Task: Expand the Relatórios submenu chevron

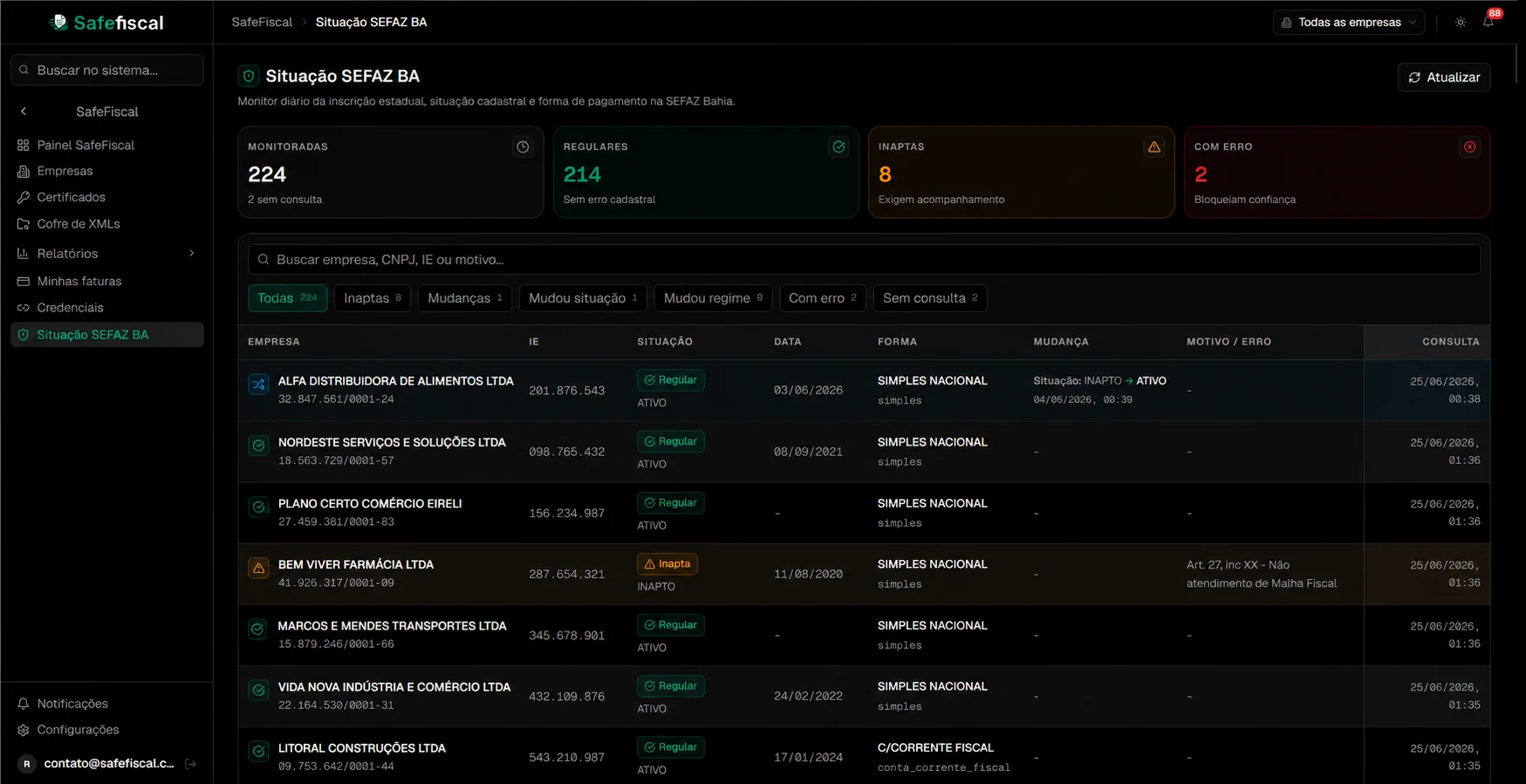Action: pyautogui.click(x=192, y=254)
